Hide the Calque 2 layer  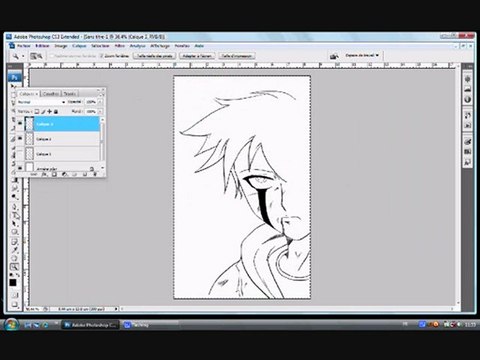coord(20,138)
